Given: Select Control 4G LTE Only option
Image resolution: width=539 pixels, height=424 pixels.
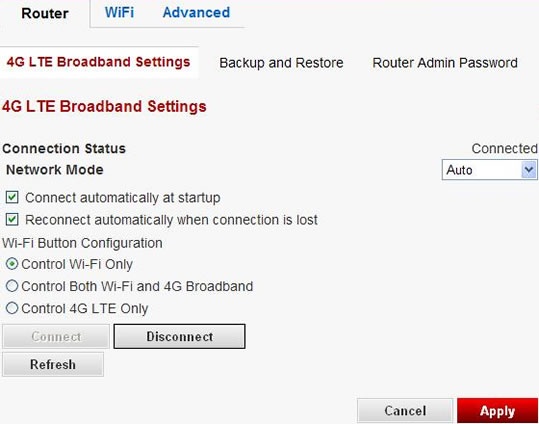Looking at the screenshot, I should (12, 308).
